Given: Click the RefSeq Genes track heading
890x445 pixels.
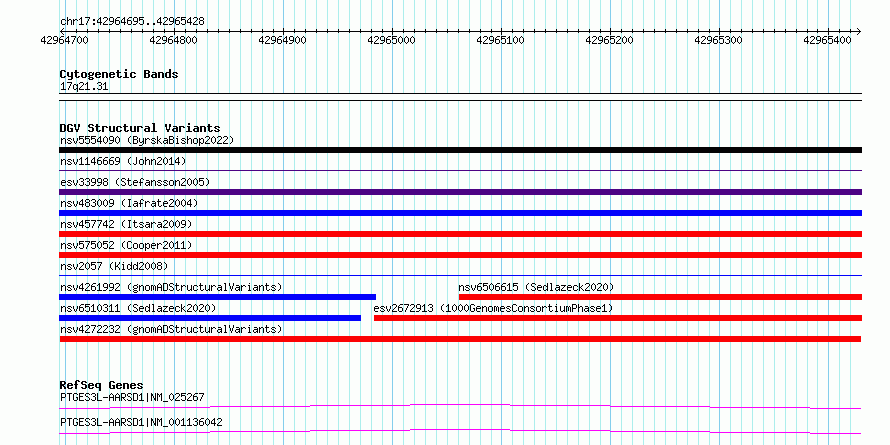Looking at the screenshot, I should [x=101, y=385].
